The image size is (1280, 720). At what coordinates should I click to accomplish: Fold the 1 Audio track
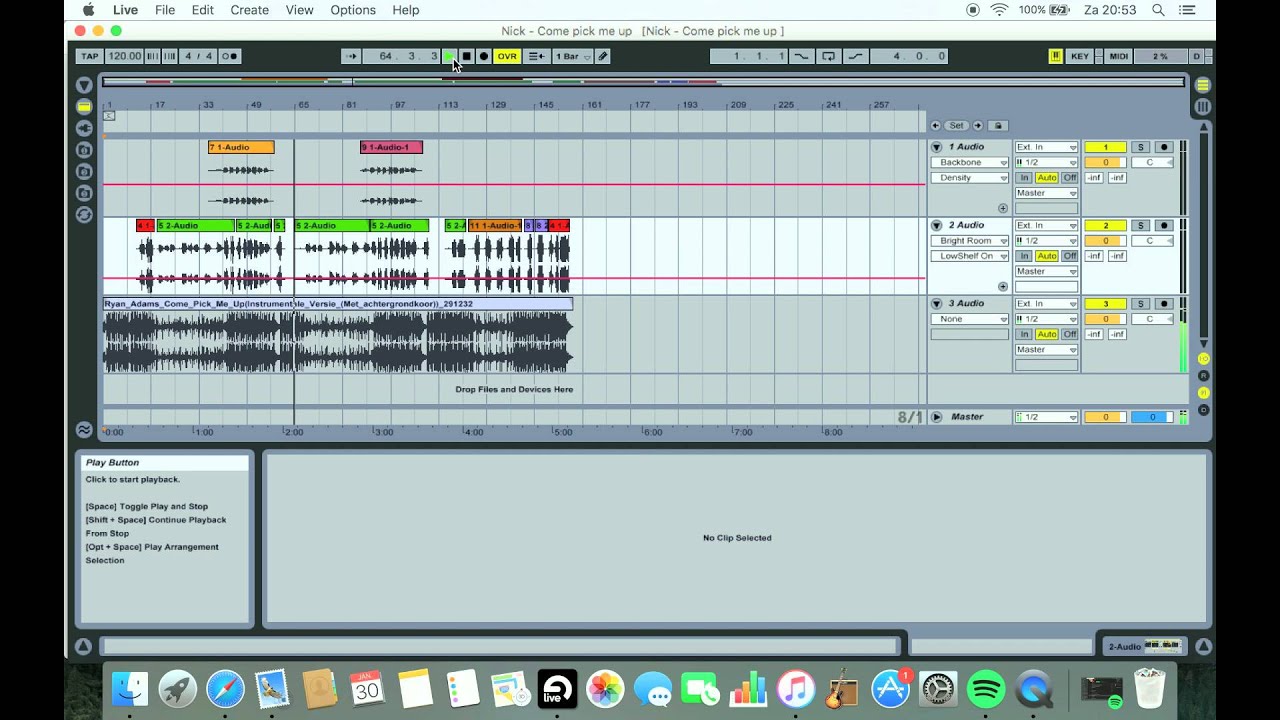pos(937,147)
